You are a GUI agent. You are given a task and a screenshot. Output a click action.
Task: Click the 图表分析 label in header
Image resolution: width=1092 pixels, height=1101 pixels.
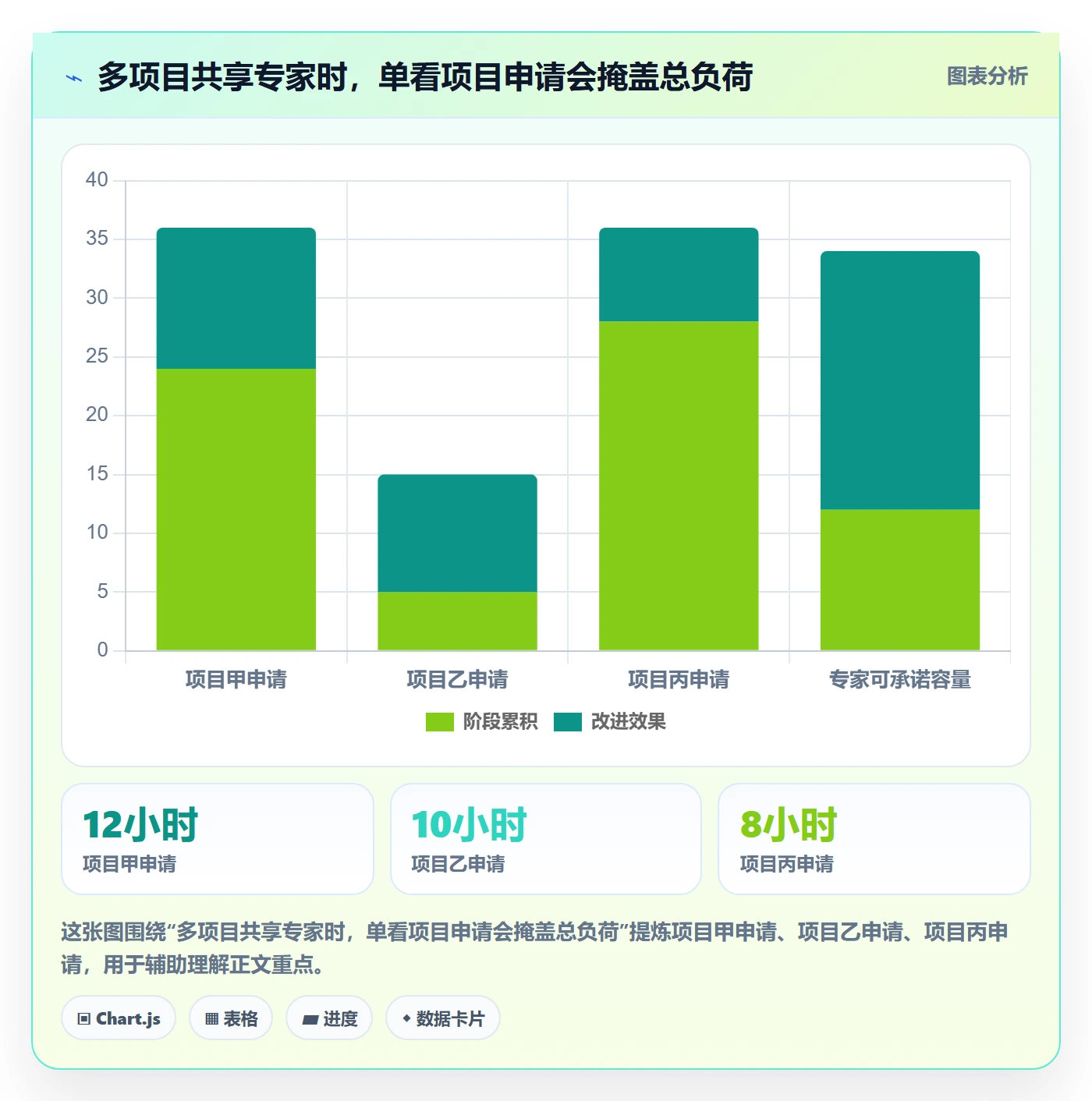987,76
